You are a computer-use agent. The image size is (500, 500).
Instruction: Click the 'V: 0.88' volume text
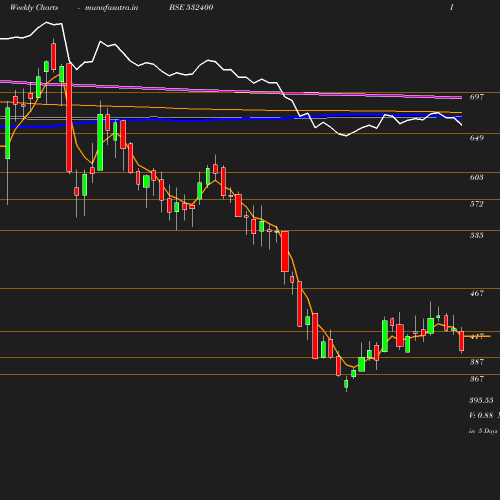pos(481,415)
